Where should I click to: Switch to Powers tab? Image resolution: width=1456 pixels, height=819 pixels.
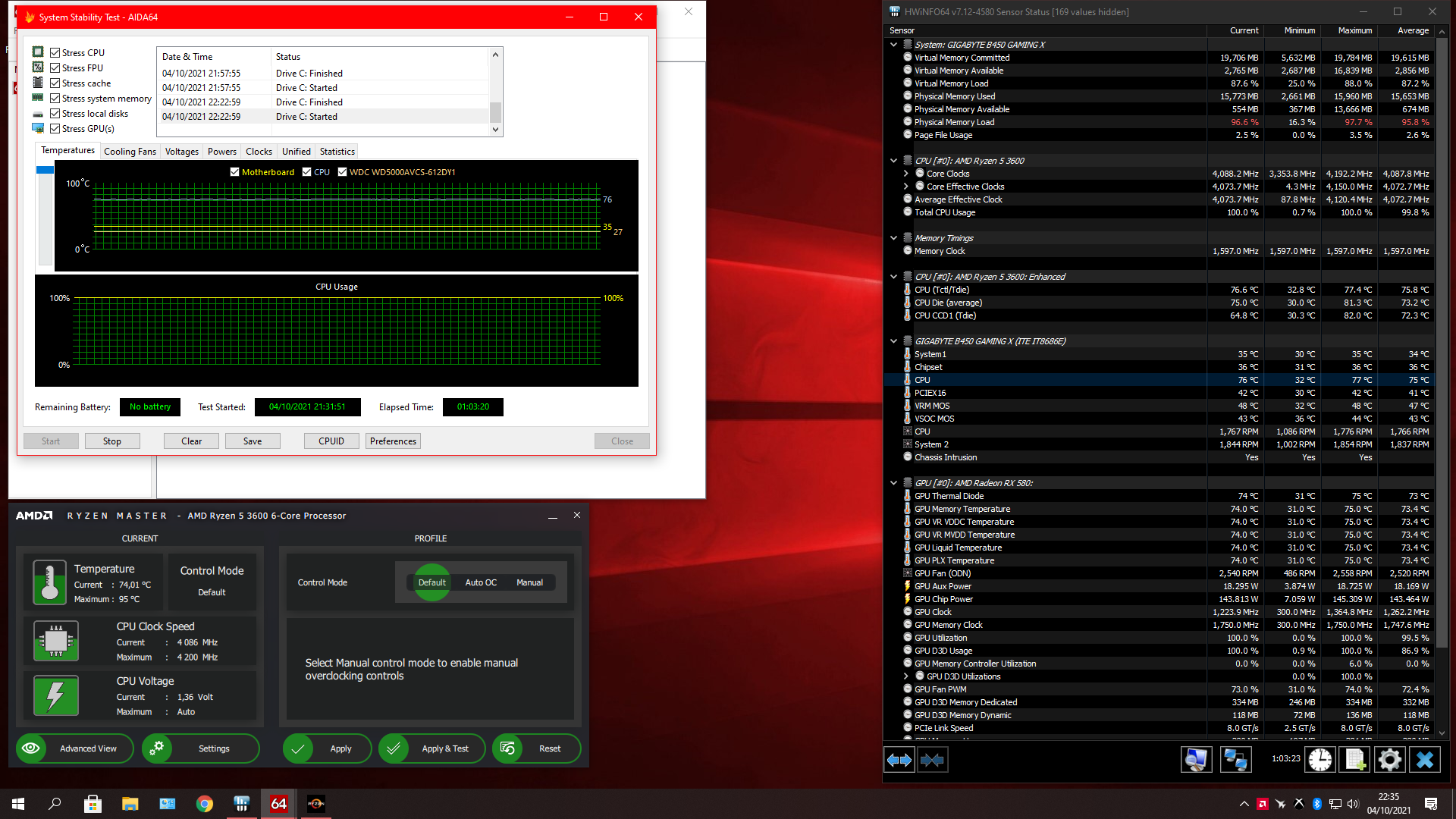tap(222, 152)
